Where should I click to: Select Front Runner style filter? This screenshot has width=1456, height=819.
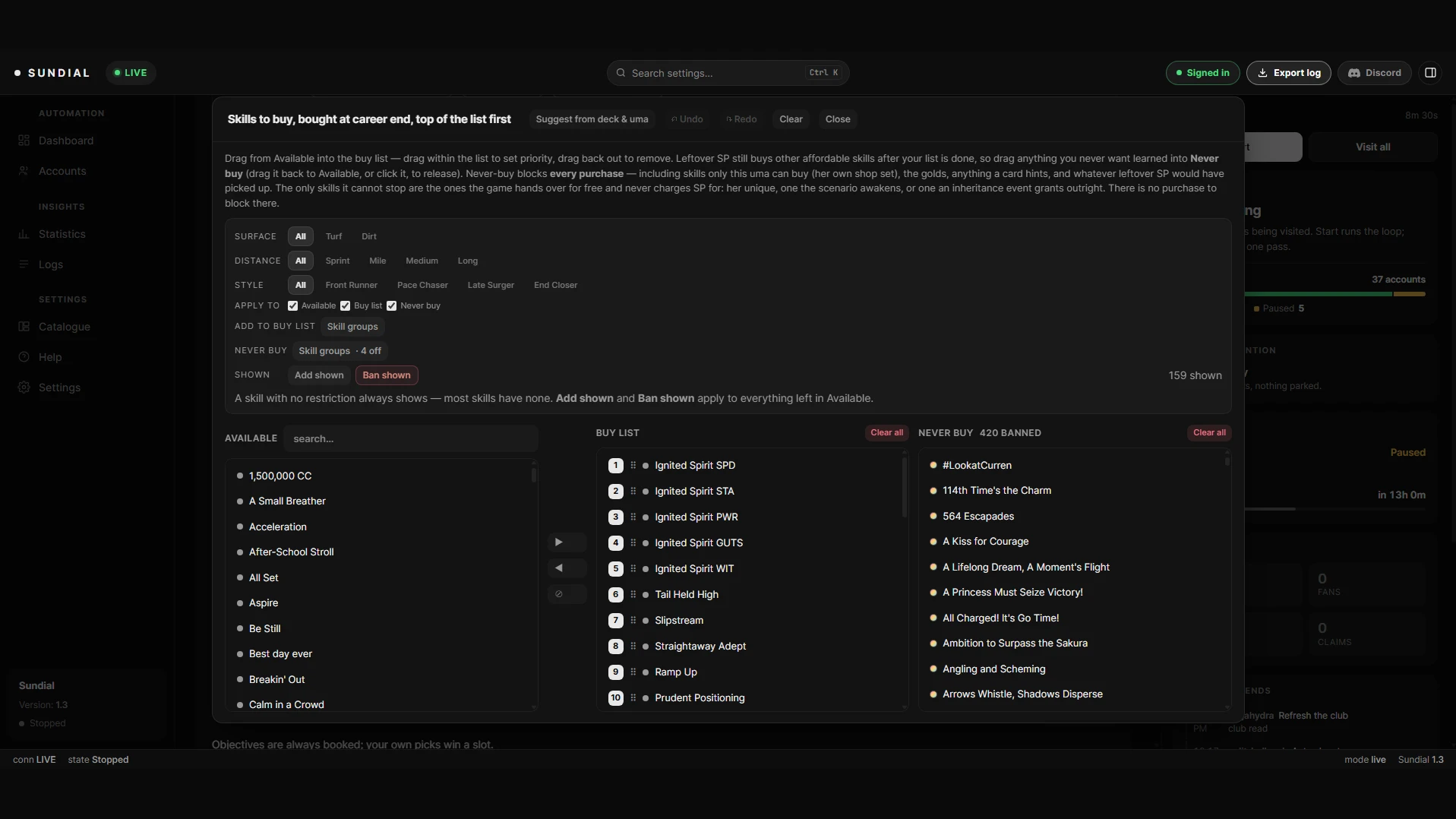click(351, 285)
